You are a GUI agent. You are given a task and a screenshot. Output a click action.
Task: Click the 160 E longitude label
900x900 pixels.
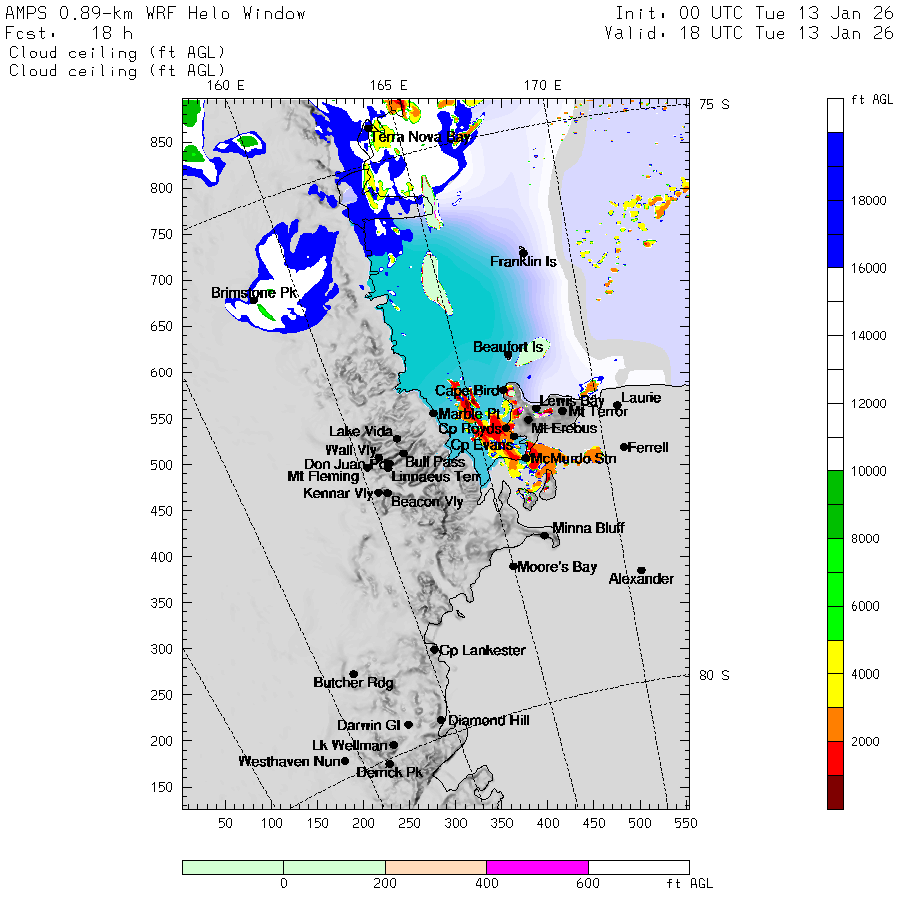point(226,86)
